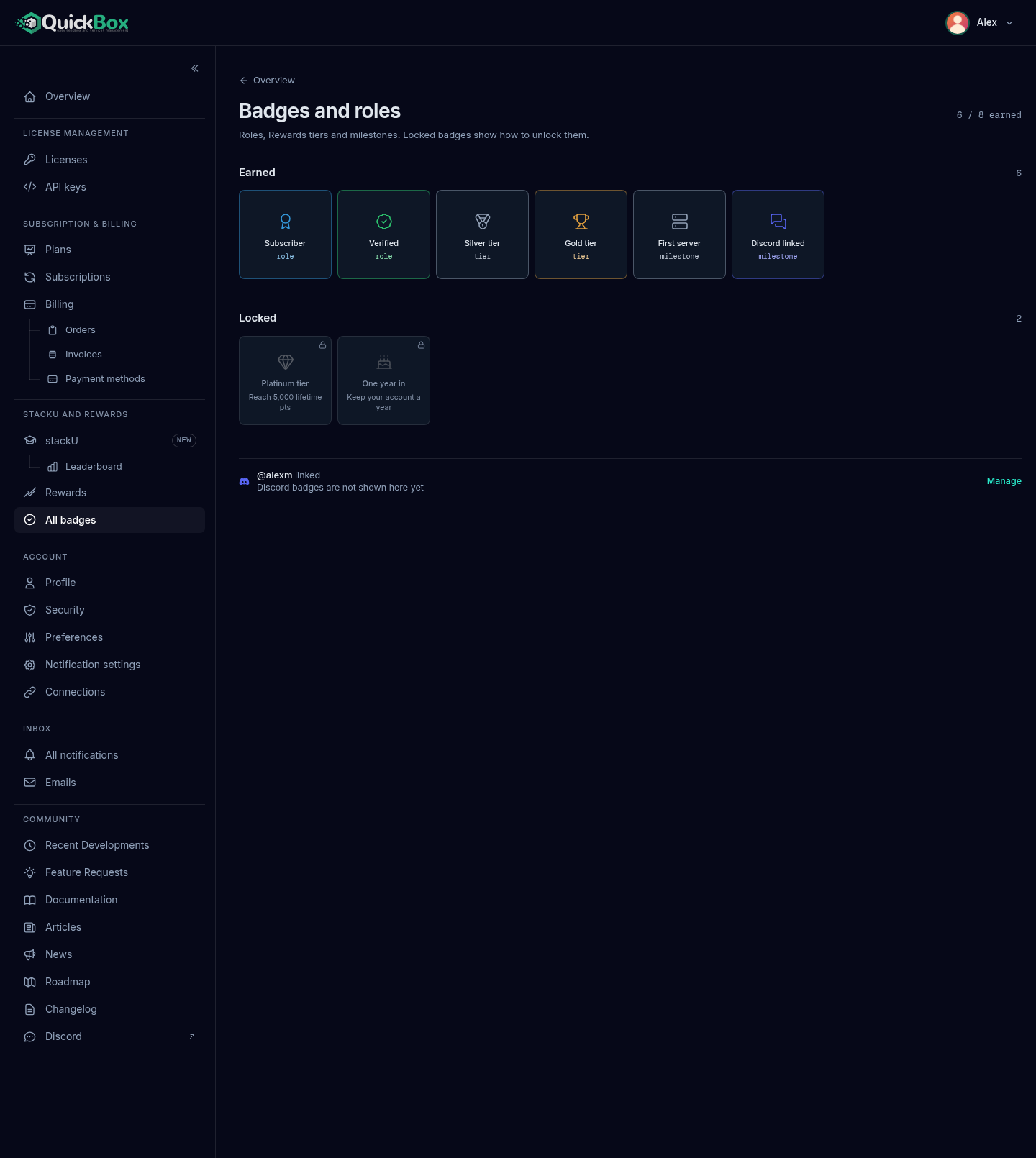The height and width of the screenshot is (1158, 1036).
Task: Click the Security shield icon
Action: click(x=30, y=610)
